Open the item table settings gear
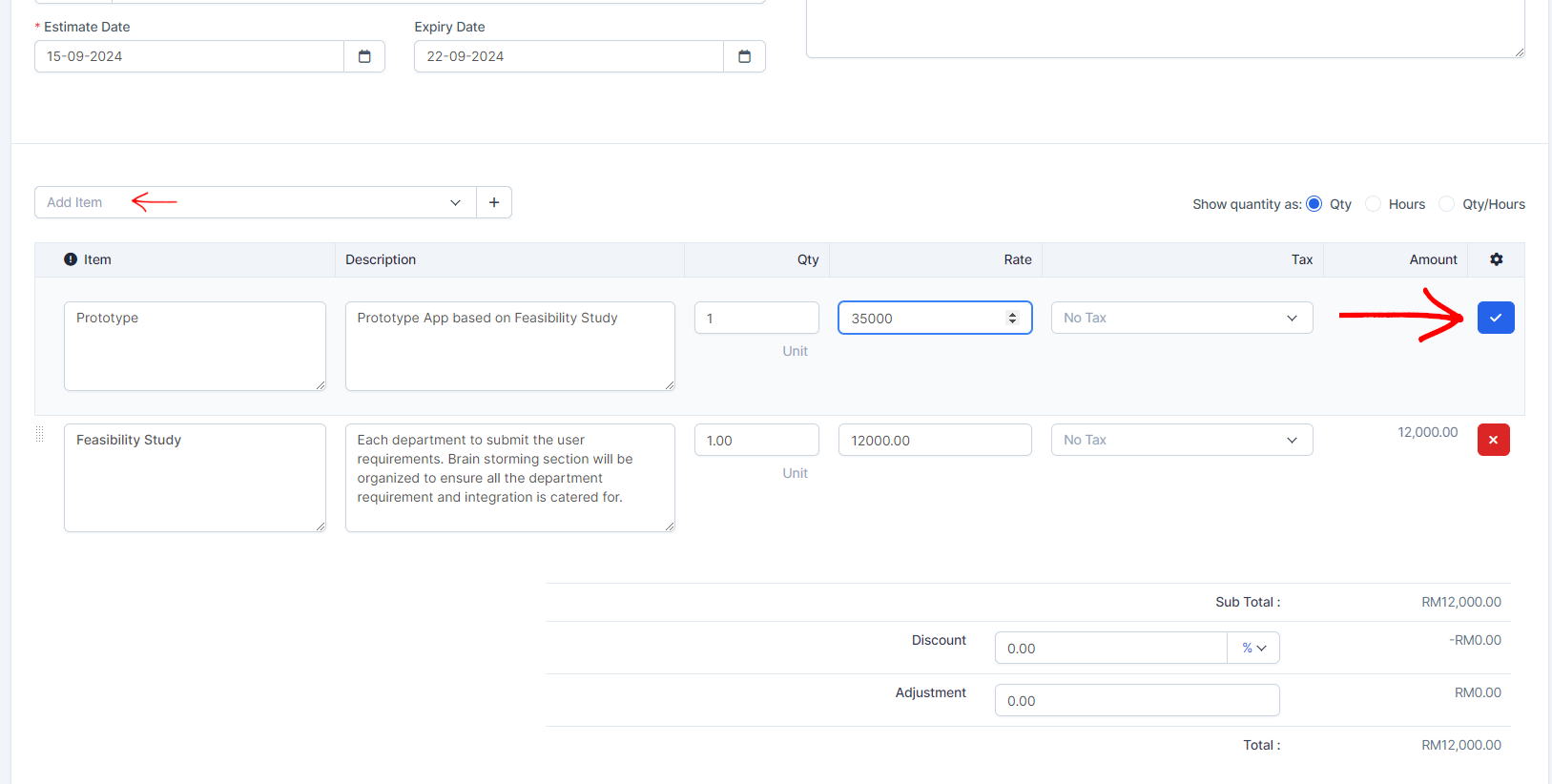The image size is (1552, 784). pos(1496,259)
